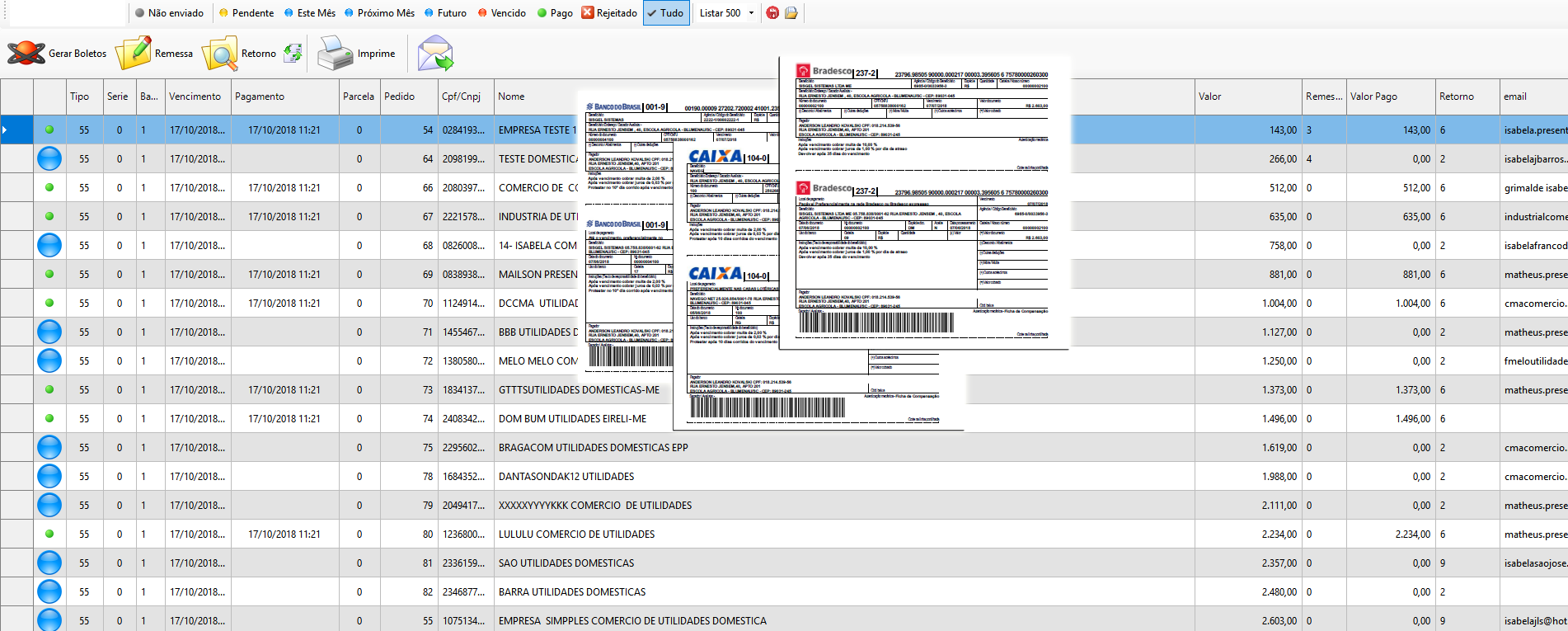Viewport: 1568px width, 631px height.
Task: Filter by Próximo Mês
Action: tap(379, 13)
